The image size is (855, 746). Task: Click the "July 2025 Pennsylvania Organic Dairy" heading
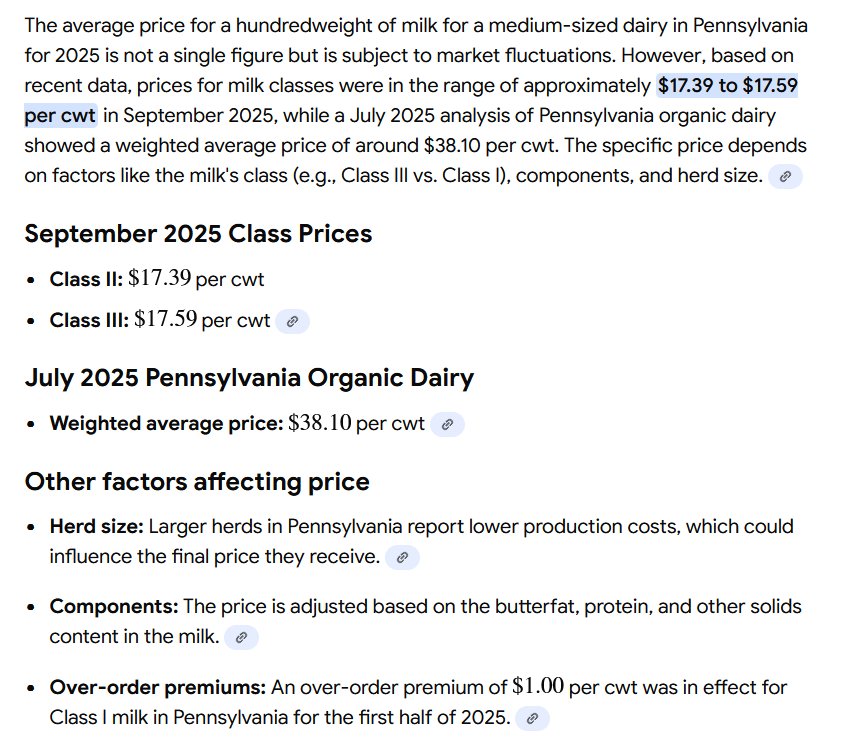click(249, 378)
